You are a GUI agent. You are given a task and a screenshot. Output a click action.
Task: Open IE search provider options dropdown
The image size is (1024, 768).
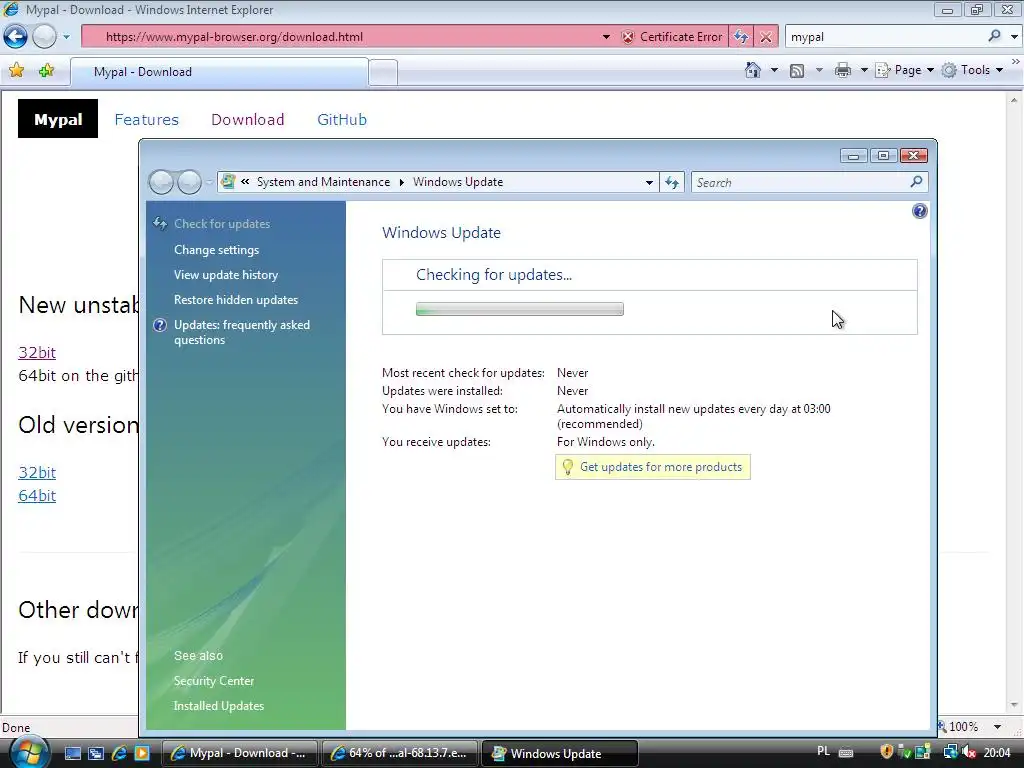click(x=1014, y=37)
